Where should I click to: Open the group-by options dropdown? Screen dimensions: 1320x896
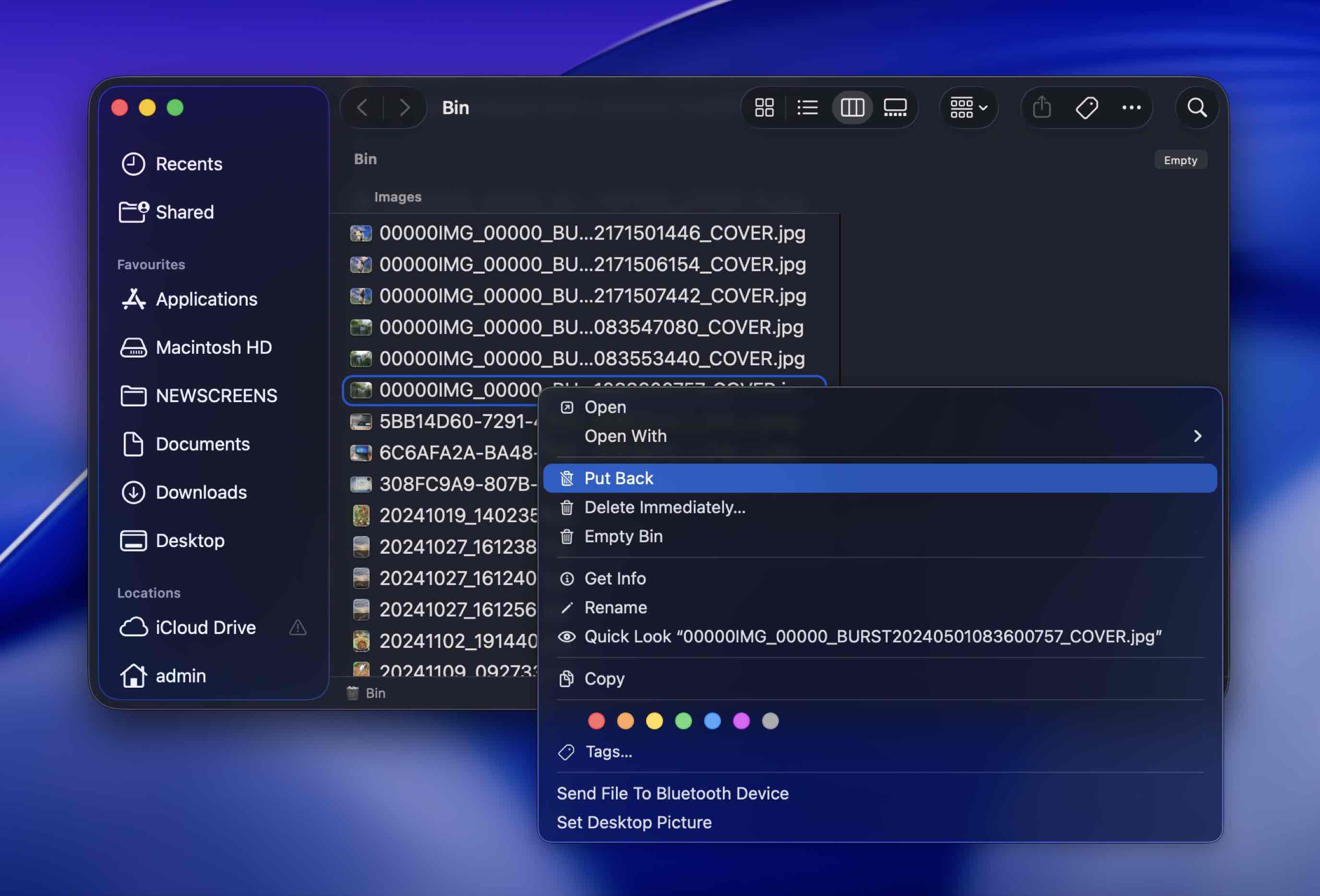[969, 108]
